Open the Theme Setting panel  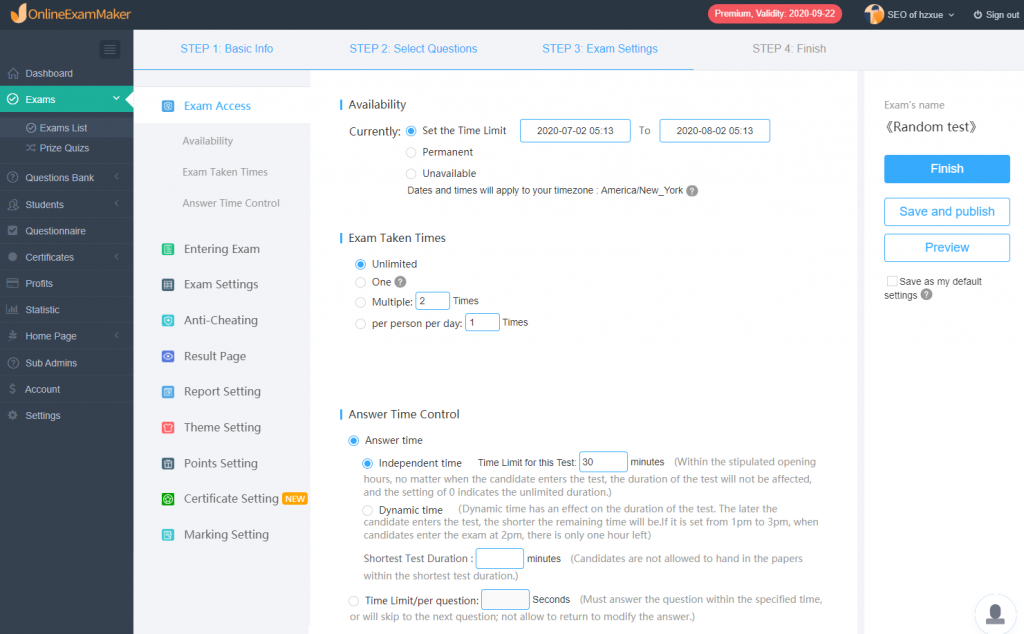coord(168,427)
